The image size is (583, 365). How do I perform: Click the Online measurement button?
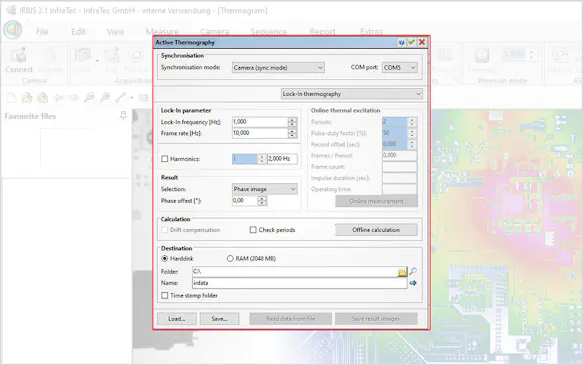tap(376, 201)
